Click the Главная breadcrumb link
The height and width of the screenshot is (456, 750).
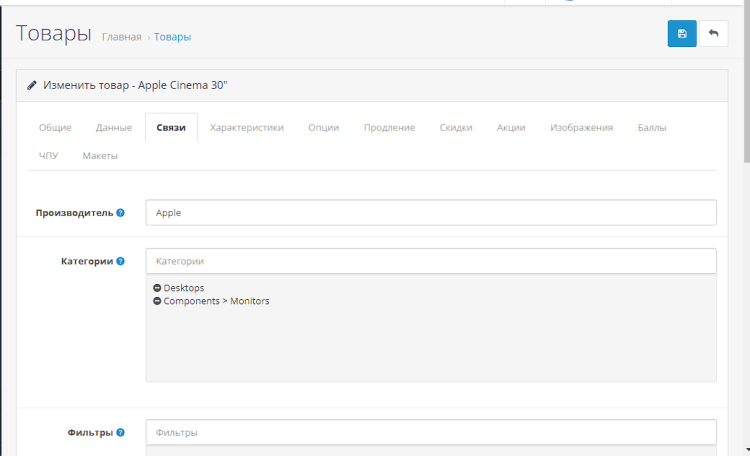[x=121, y=37]
